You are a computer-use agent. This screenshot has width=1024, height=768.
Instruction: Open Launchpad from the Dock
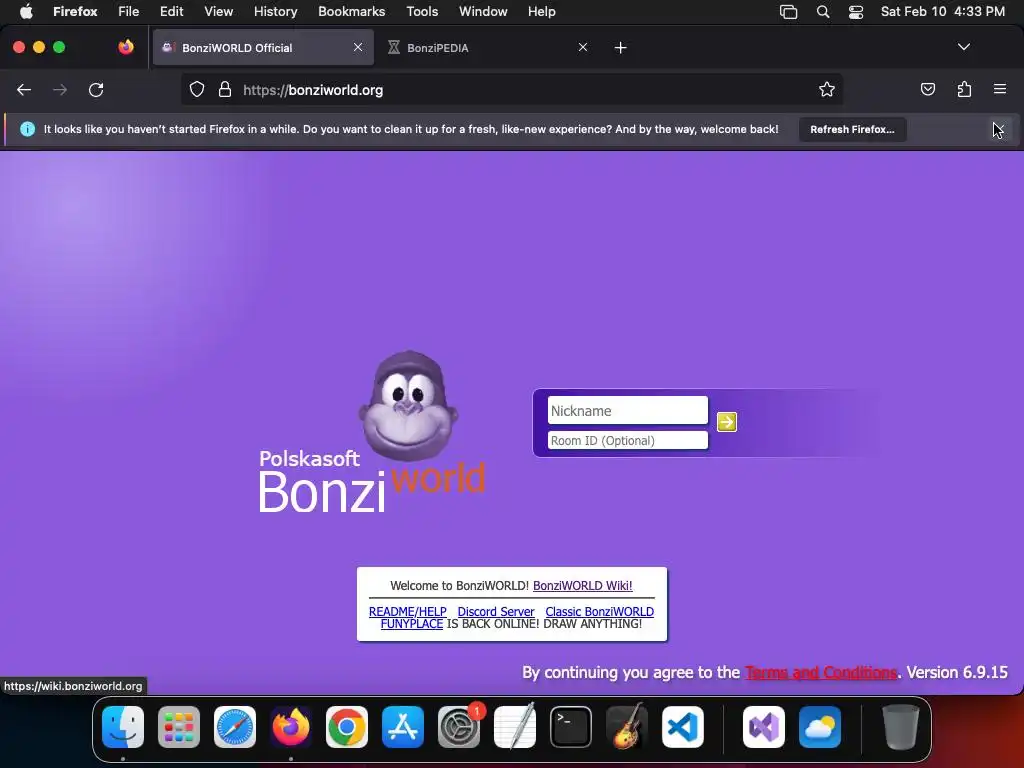(x=179, y=727)
